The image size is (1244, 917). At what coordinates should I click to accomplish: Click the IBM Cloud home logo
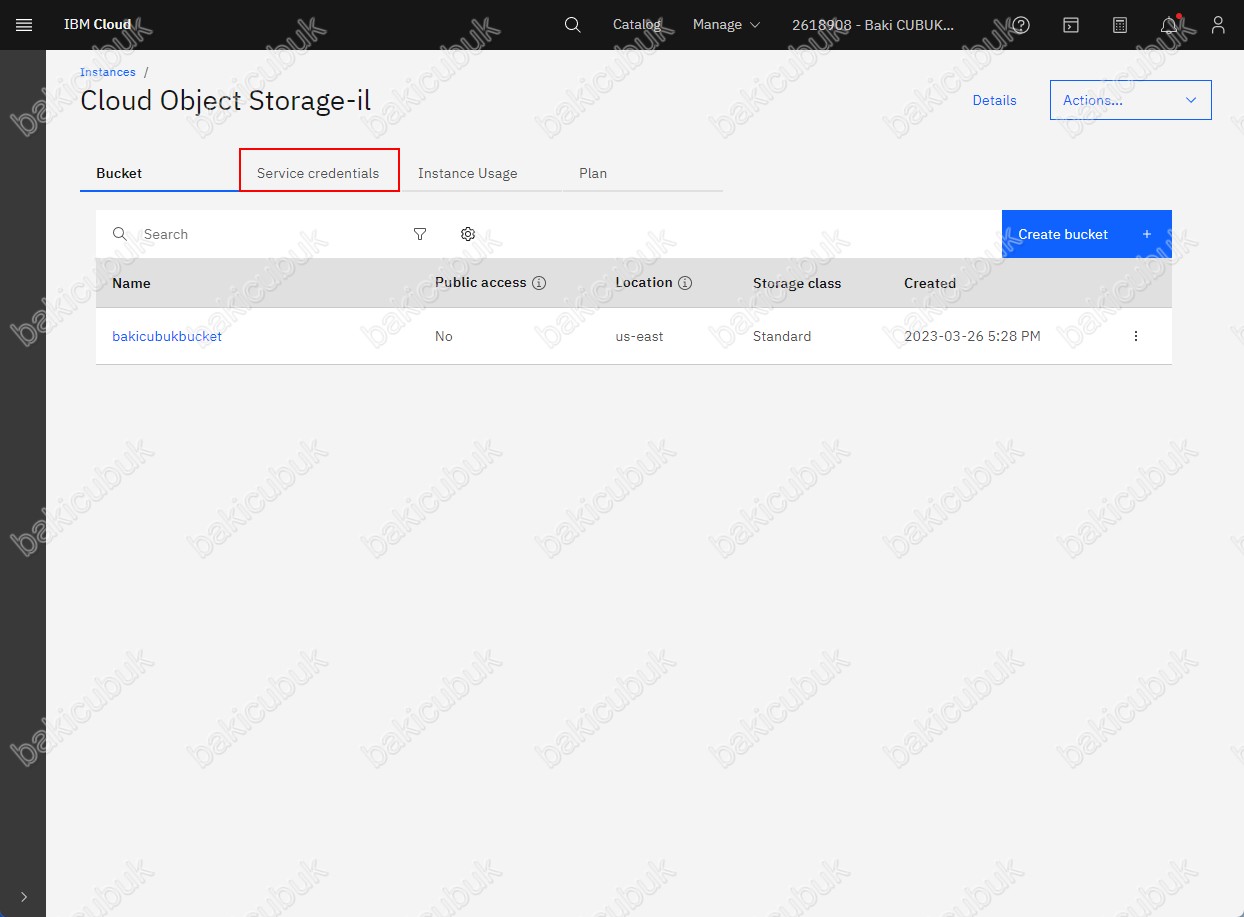pyautogui.click(x=97, y=25)
